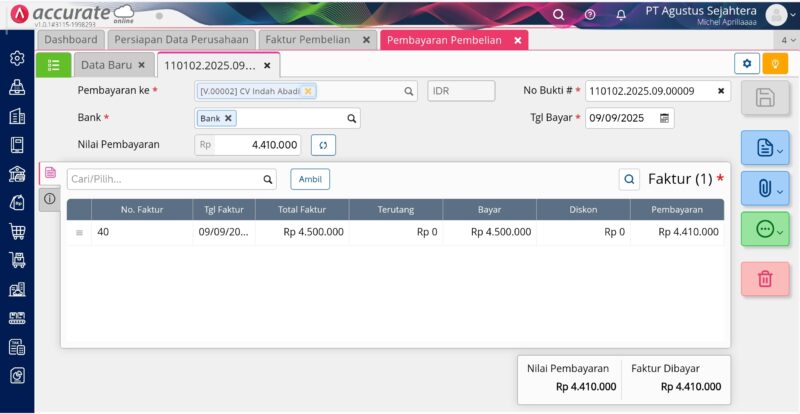The image size is (800, 414).
Task: Click the shopping cart module icon
Action: tap(17, 231)
